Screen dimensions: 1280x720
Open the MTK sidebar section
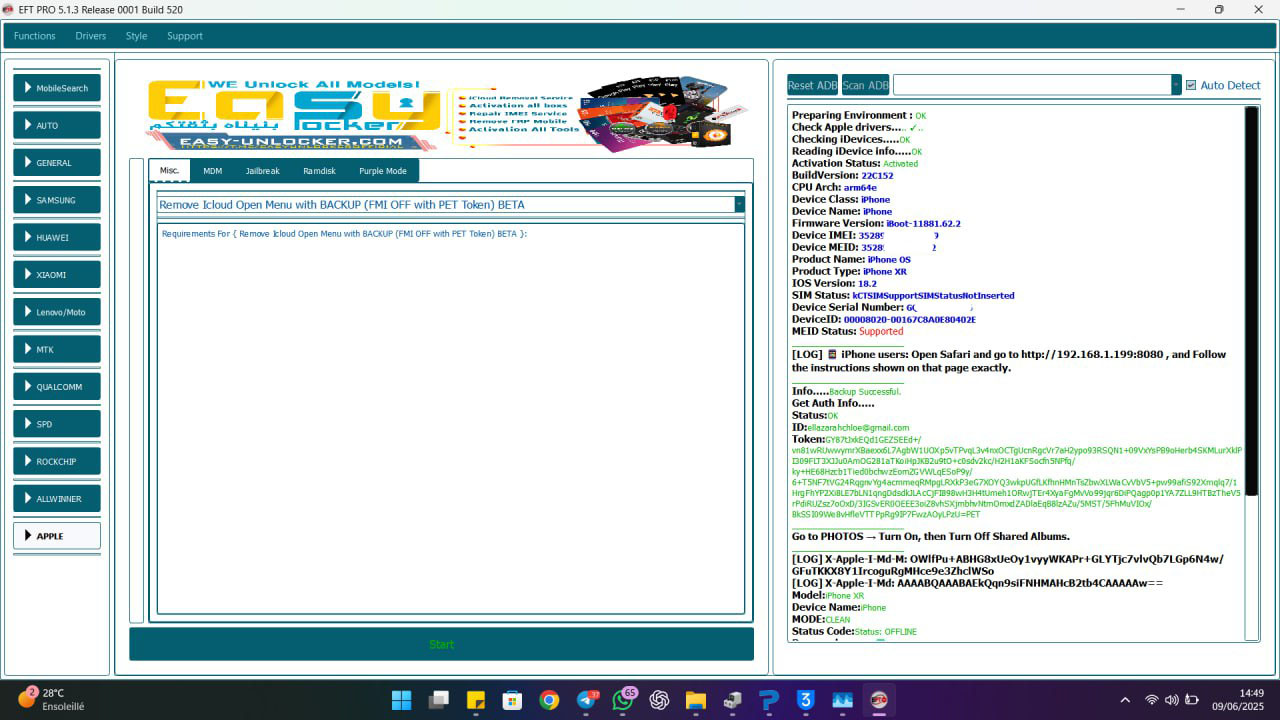57,349
